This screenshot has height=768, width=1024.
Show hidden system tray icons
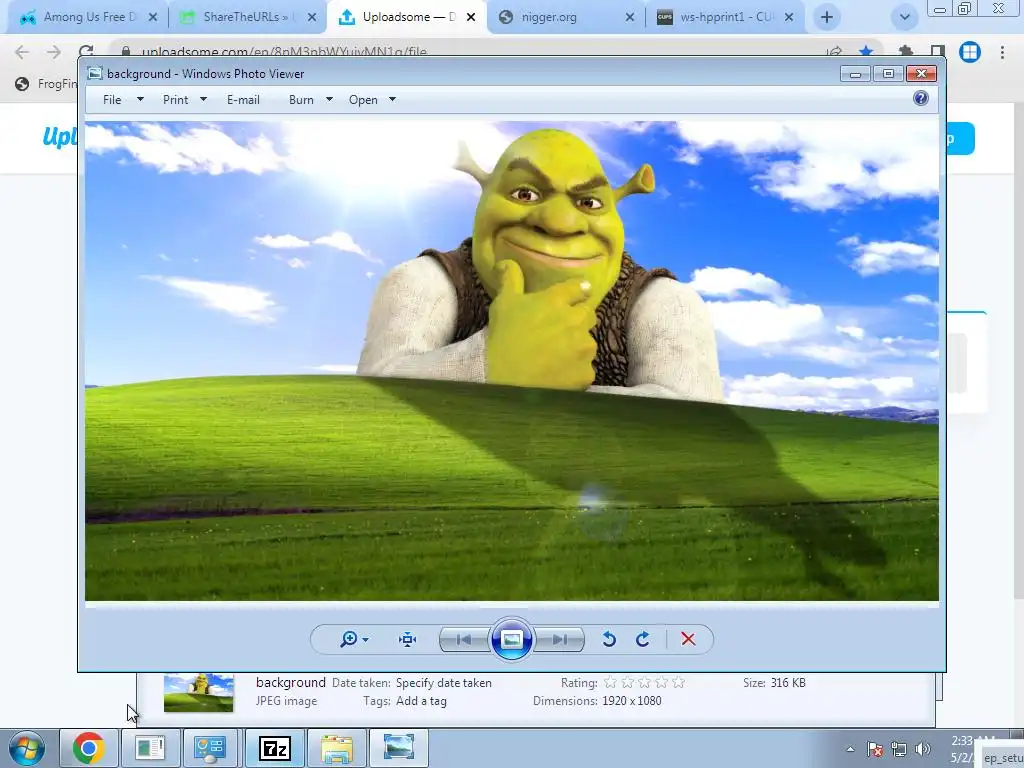click(x=850, y=749)
